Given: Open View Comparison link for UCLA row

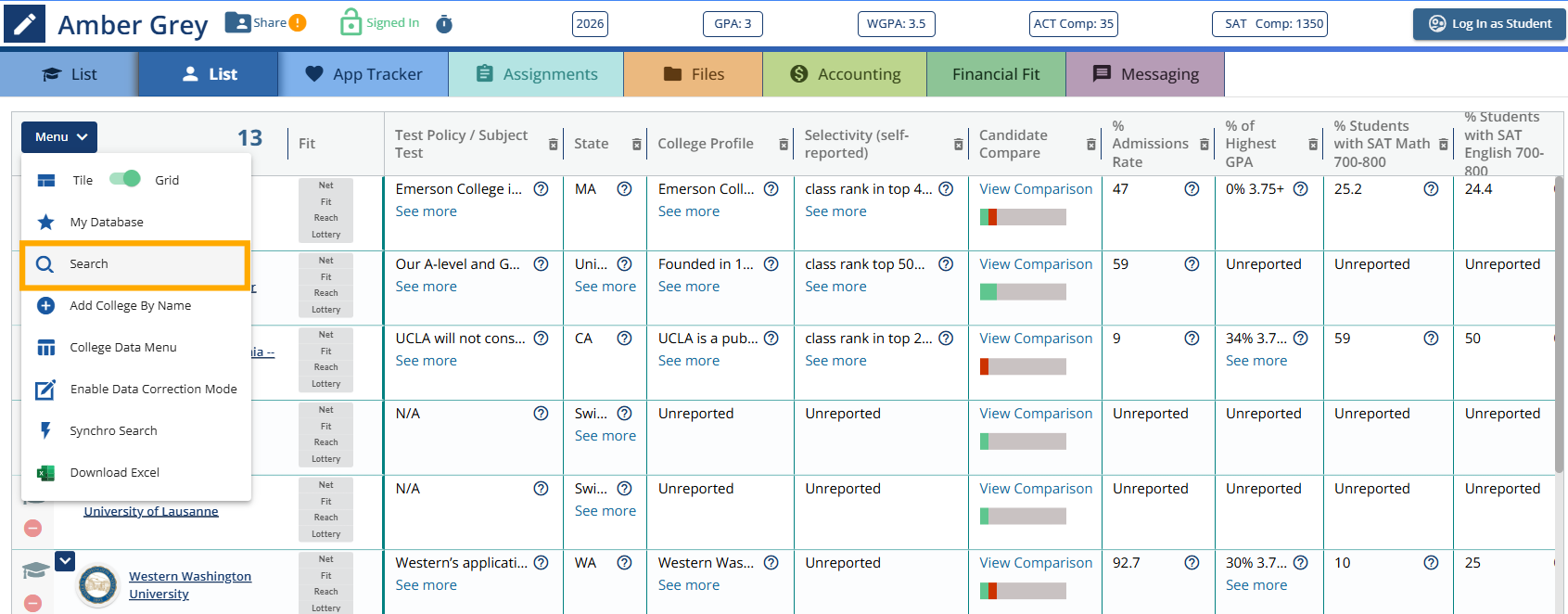Looking at the screenshot, I should 1036,339.
